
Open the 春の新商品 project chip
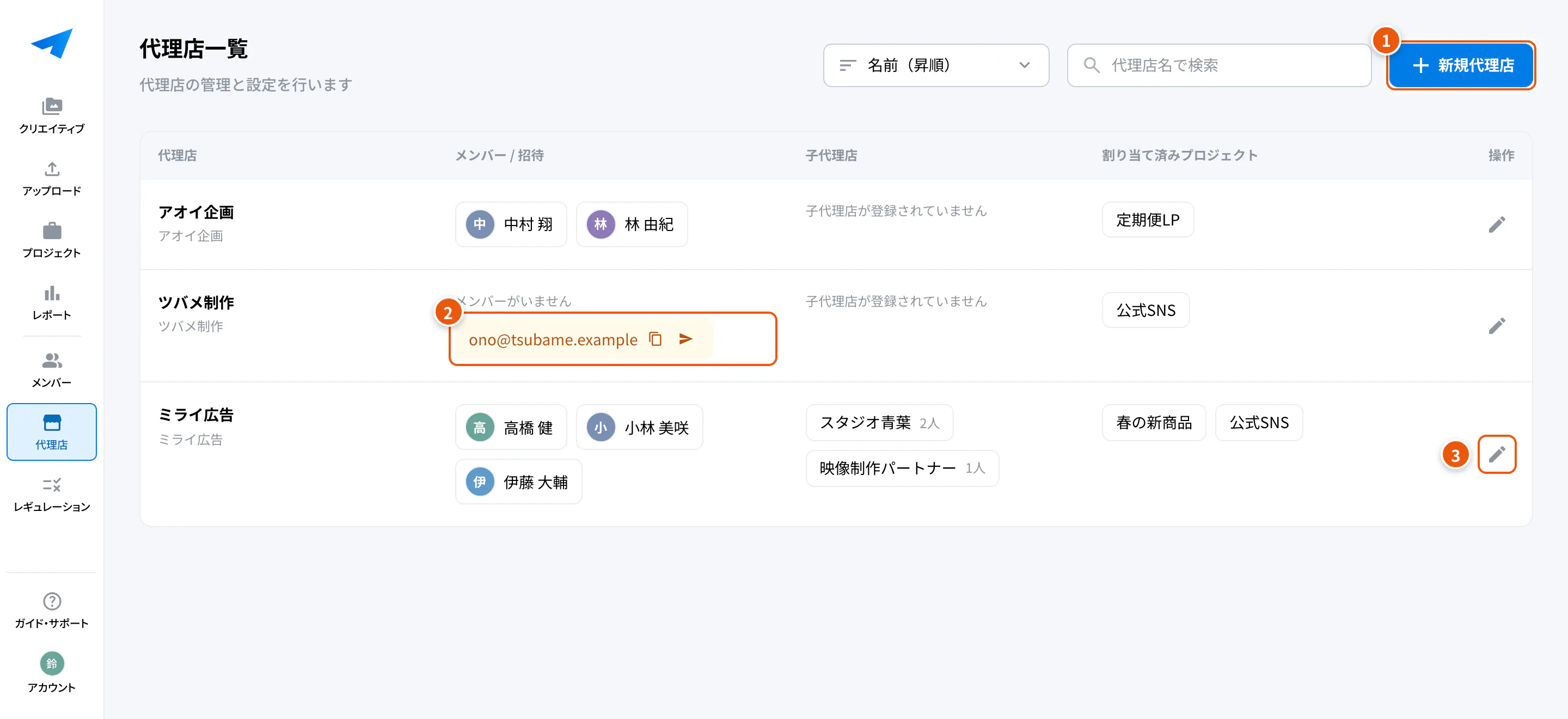1154,423
